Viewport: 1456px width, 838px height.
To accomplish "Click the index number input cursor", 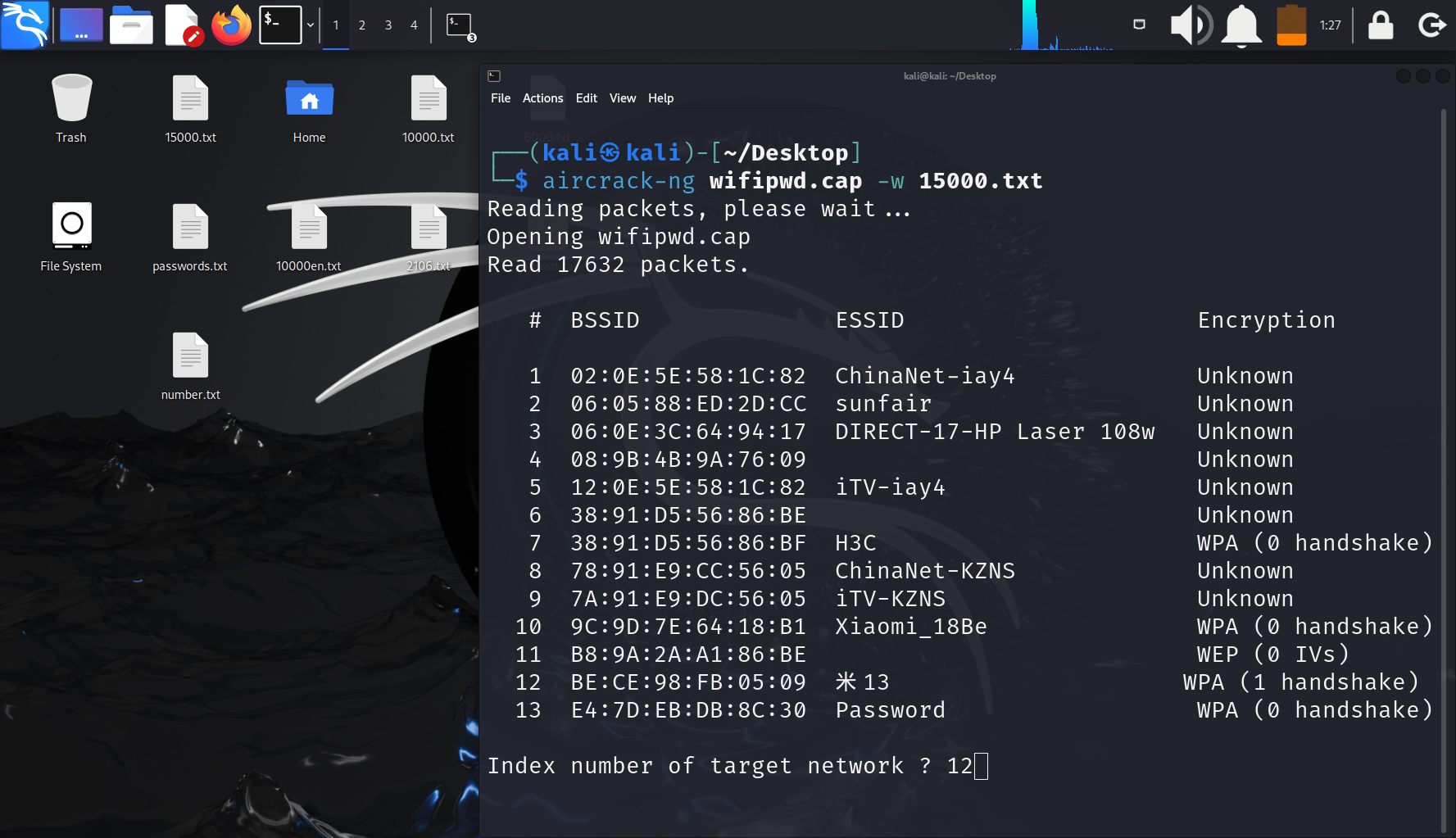I will [982, 766].
